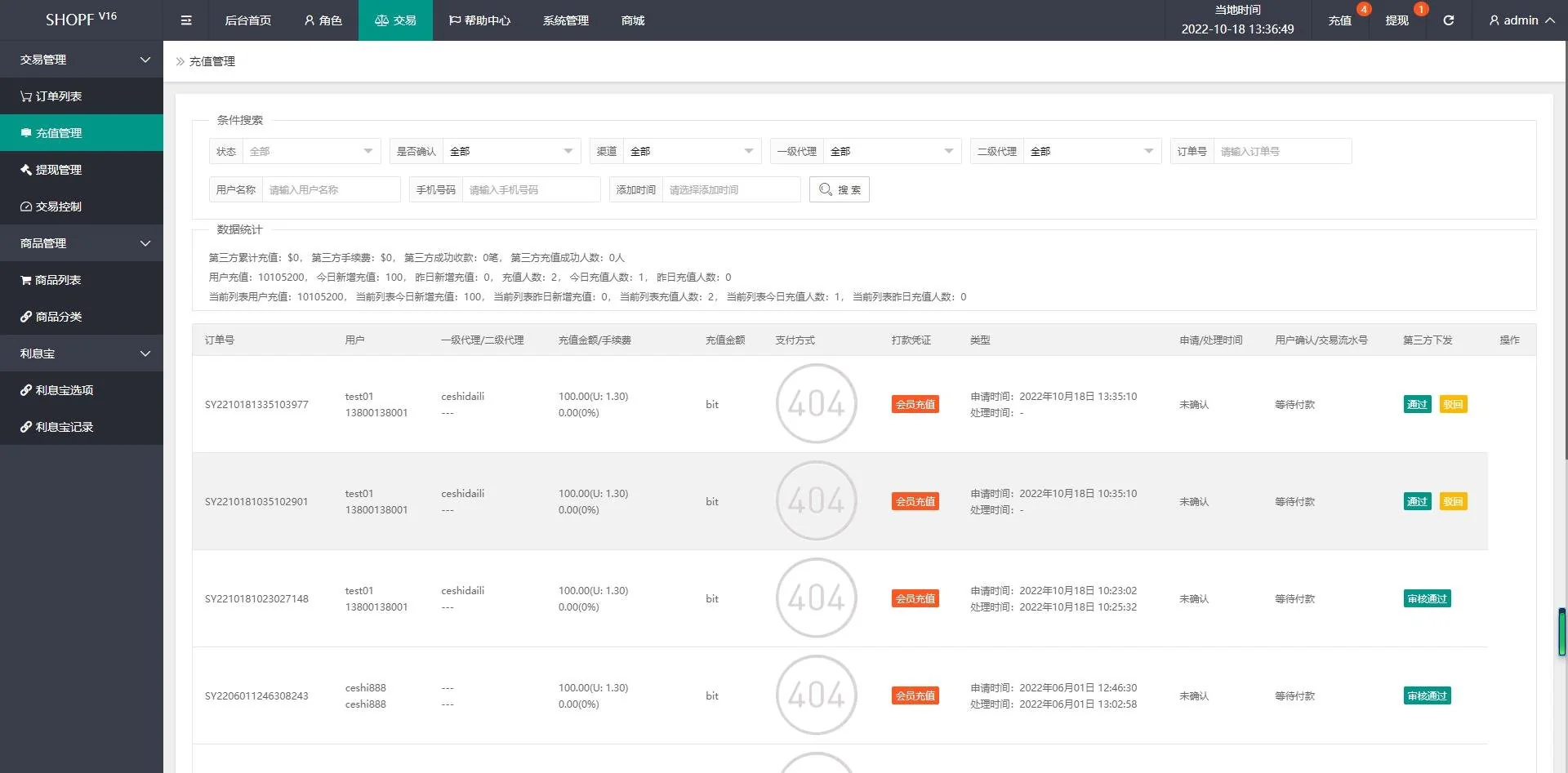The width and height of the screenshot is (1568, 773).
Task: Click 驳回 for order SY2210181035102901
Action: 1453,501
